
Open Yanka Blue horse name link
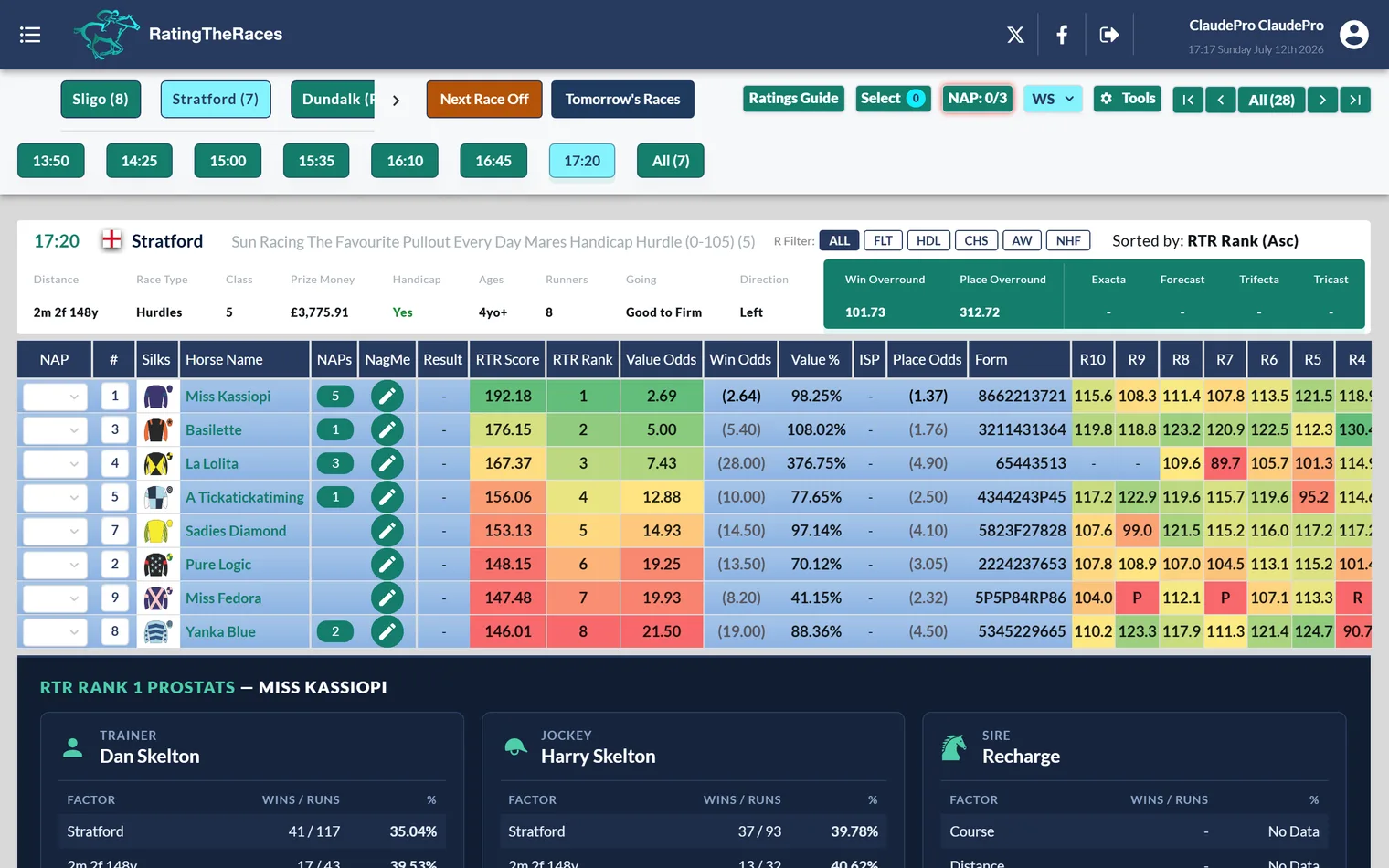pyautogui.click(x=220, y=631)
